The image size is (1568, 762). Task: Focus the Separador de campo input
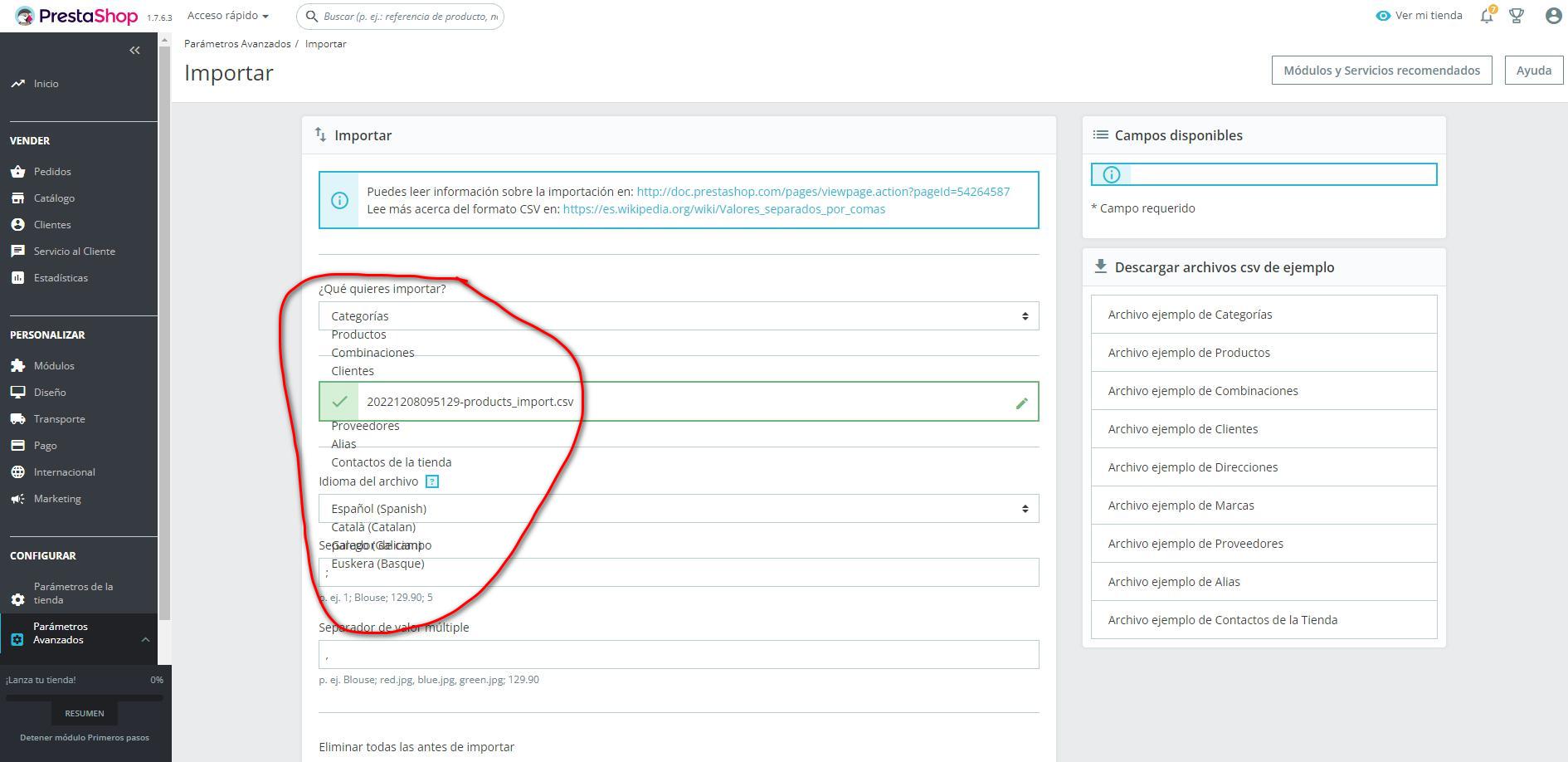(x=679, y=573)
